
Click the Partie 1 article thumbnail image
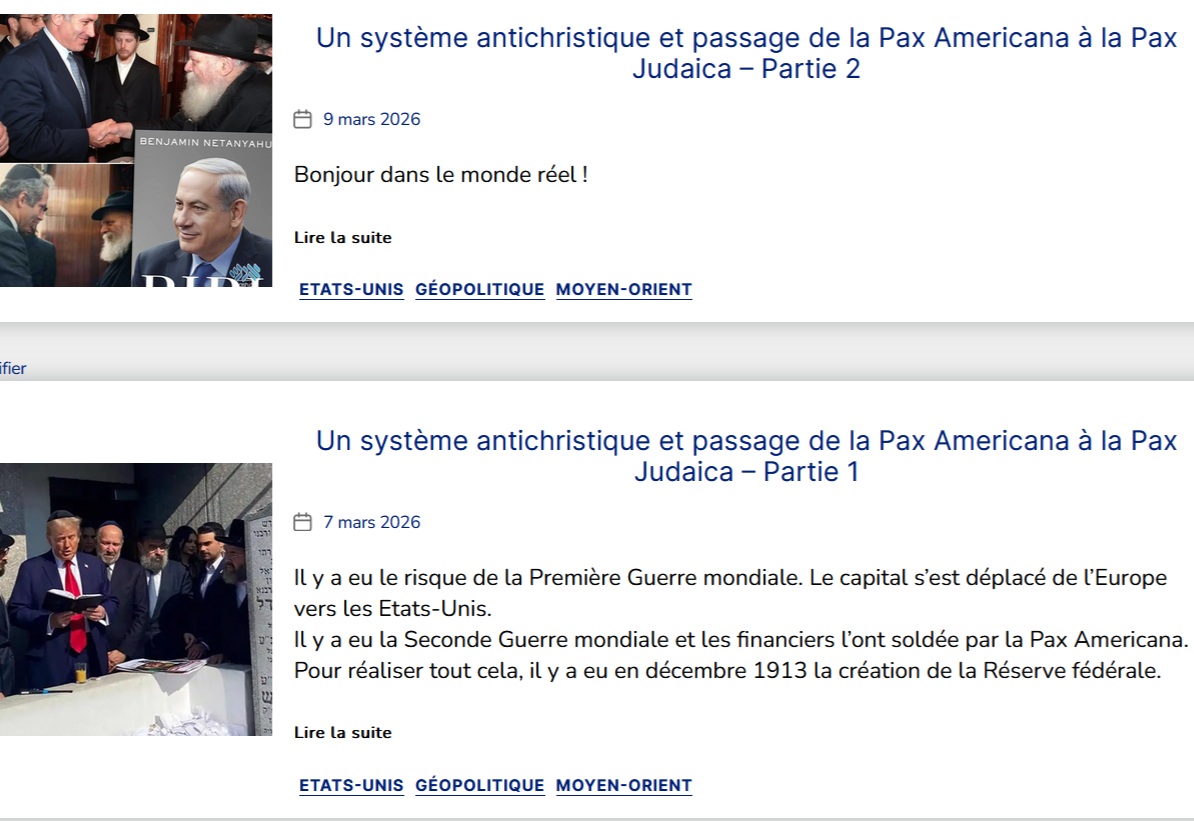135,599
